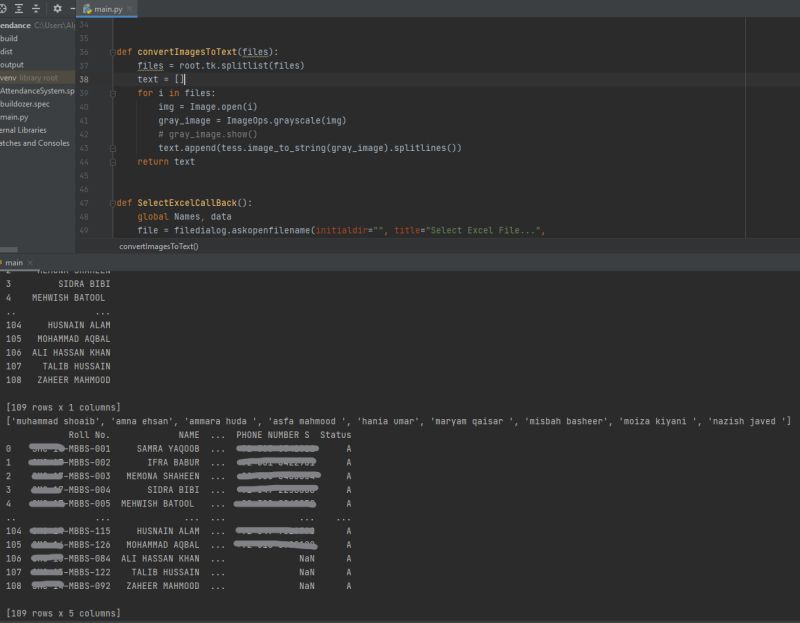Close the main run tab
The image size is (800, 623).
pyautogui.click(x=30, y=263)
